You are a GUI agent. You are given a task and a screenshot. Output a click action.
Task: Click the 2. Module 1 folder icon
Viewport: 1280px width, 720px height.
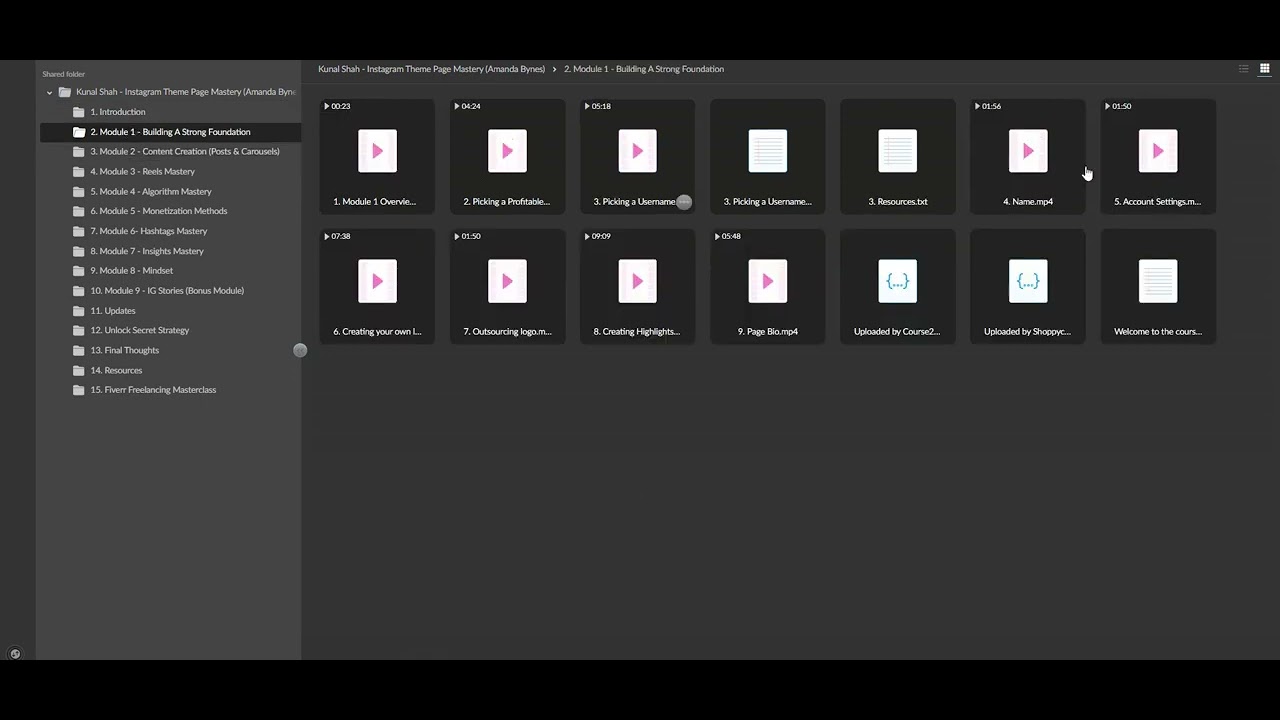click(x=79, y=132)
